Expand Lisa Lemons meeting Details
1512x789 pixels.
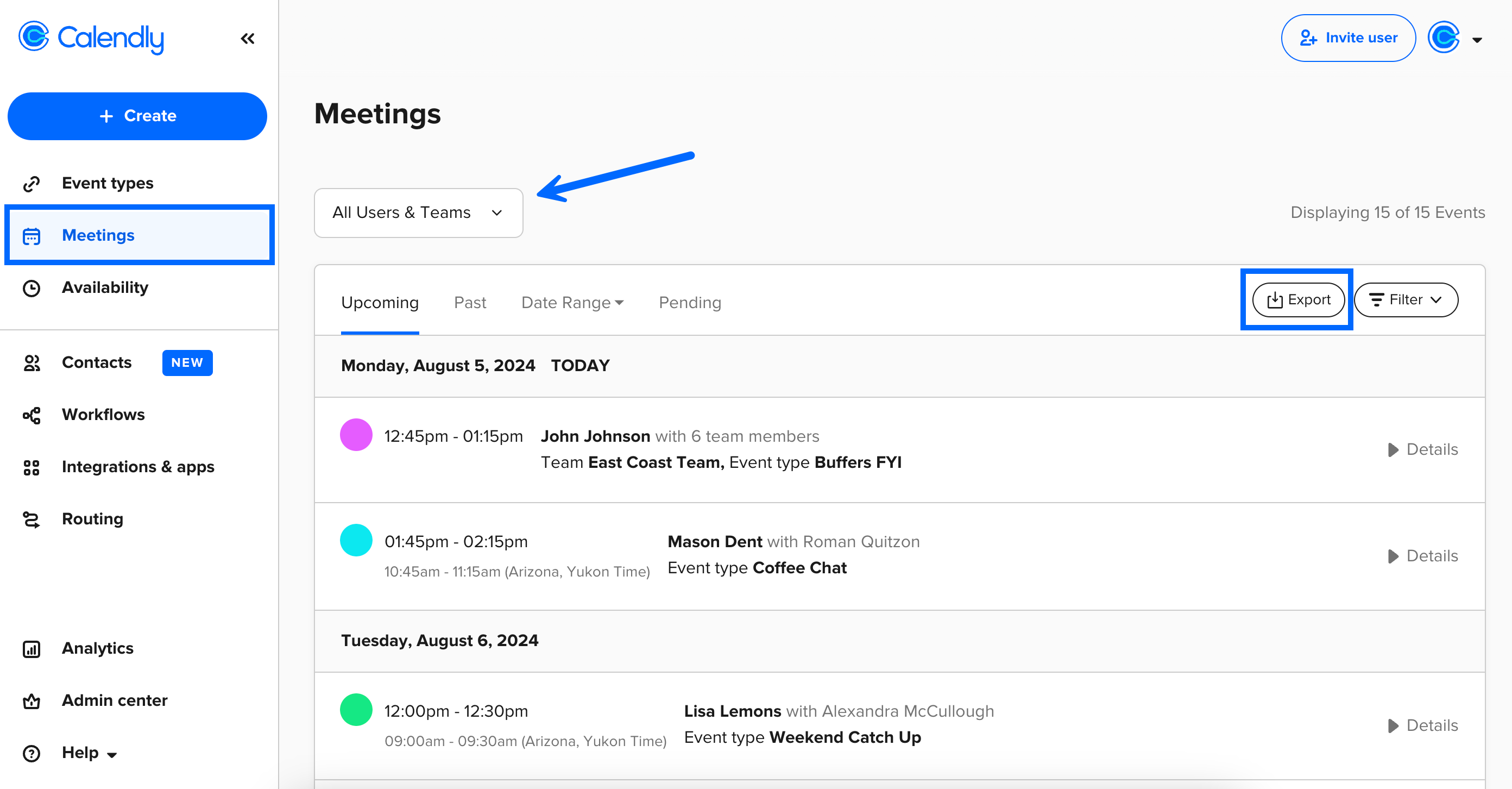[1422, 725]
